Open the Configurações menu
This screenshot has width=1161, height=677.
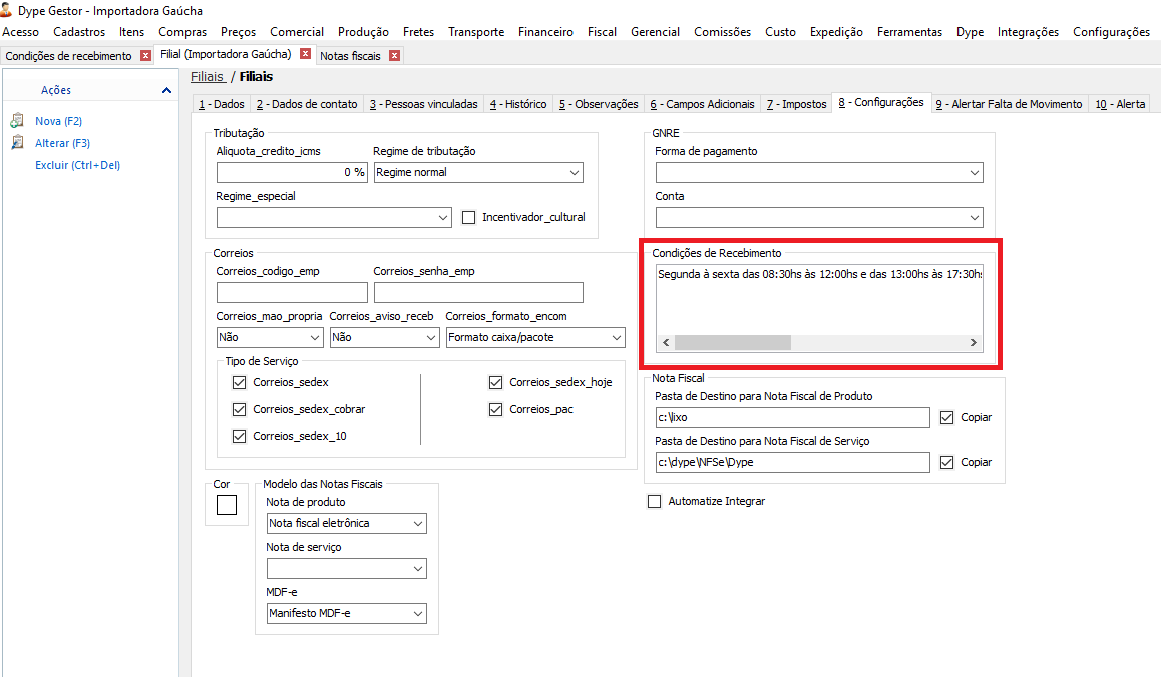tap(1111, 32)
